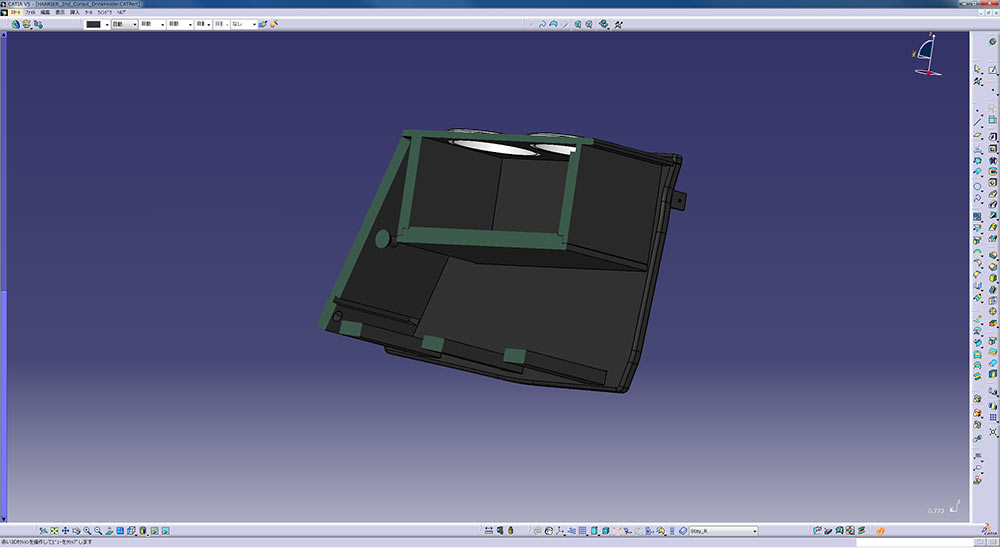
Task: Select the Pan view tool
Action: pyautogui.click(x=65, y=530)
